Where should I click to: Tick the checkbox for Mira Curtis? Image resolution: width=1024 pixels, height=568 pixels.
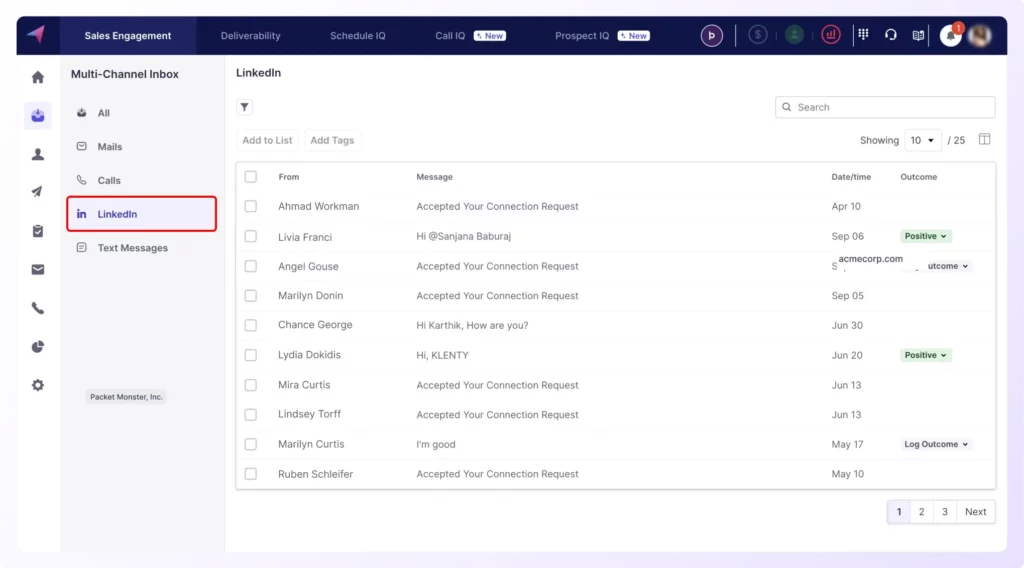(251, 385)
